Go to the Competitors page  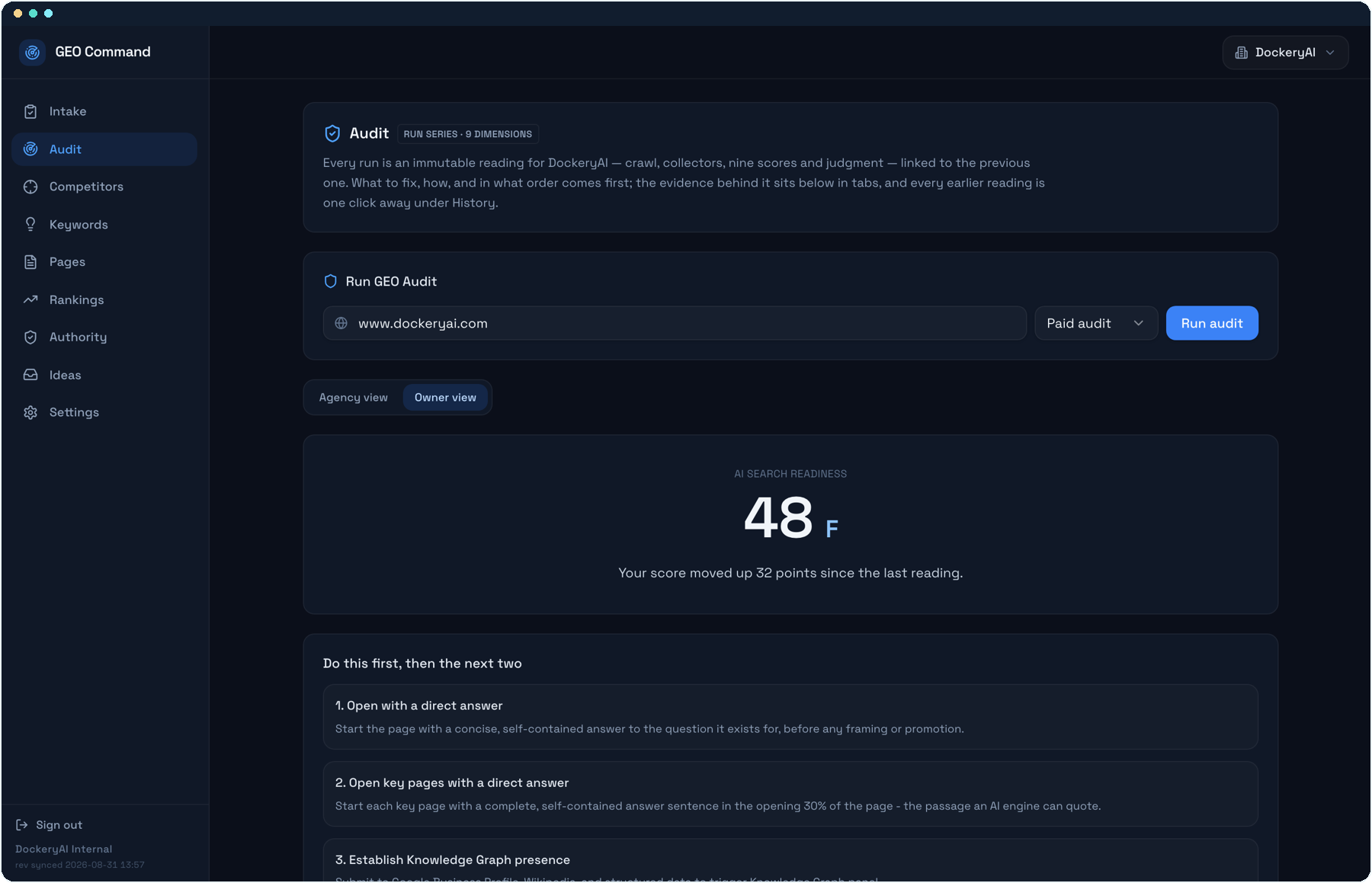coord(104,187)
